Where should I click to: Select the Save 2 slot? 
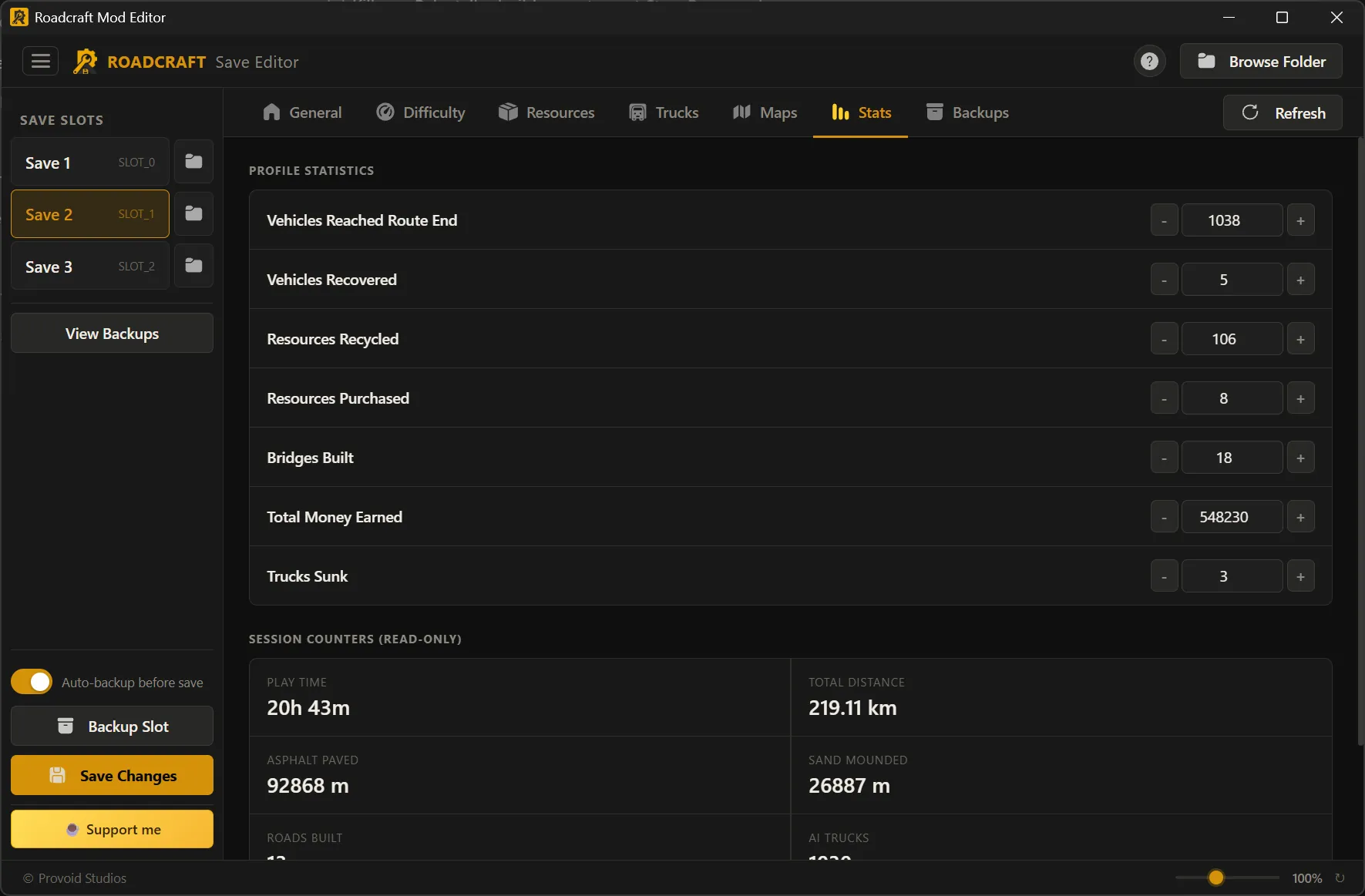(x=90, y=213)
